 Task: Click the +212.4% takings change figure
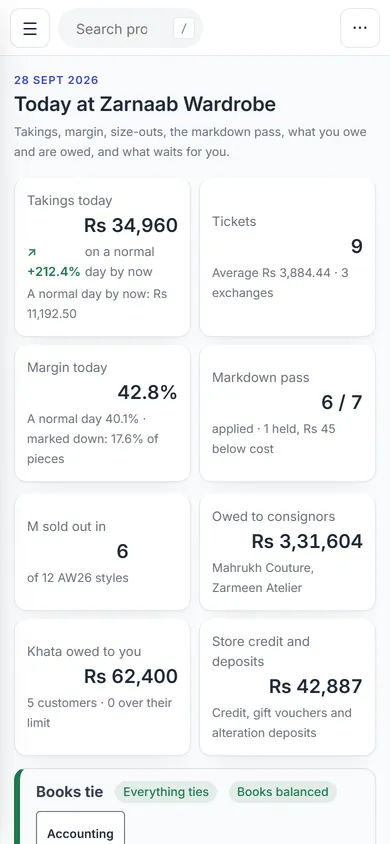coord(53,272)
